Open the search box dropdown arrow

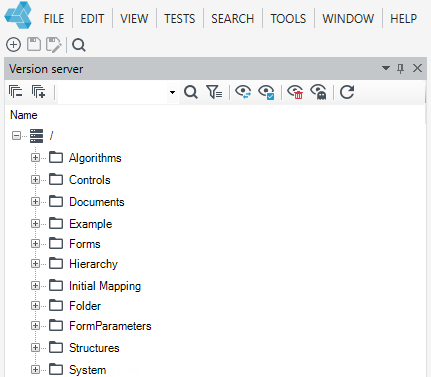172,92
